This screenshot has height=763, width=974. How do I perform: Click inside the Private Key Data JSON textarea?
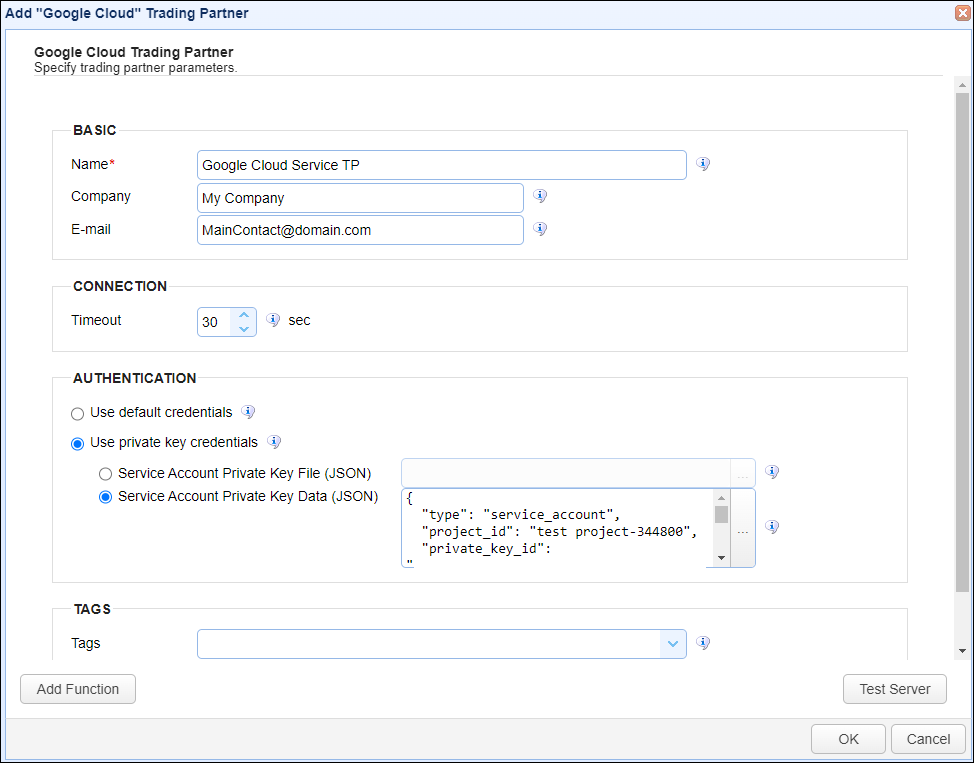click(x=557, y=528)
